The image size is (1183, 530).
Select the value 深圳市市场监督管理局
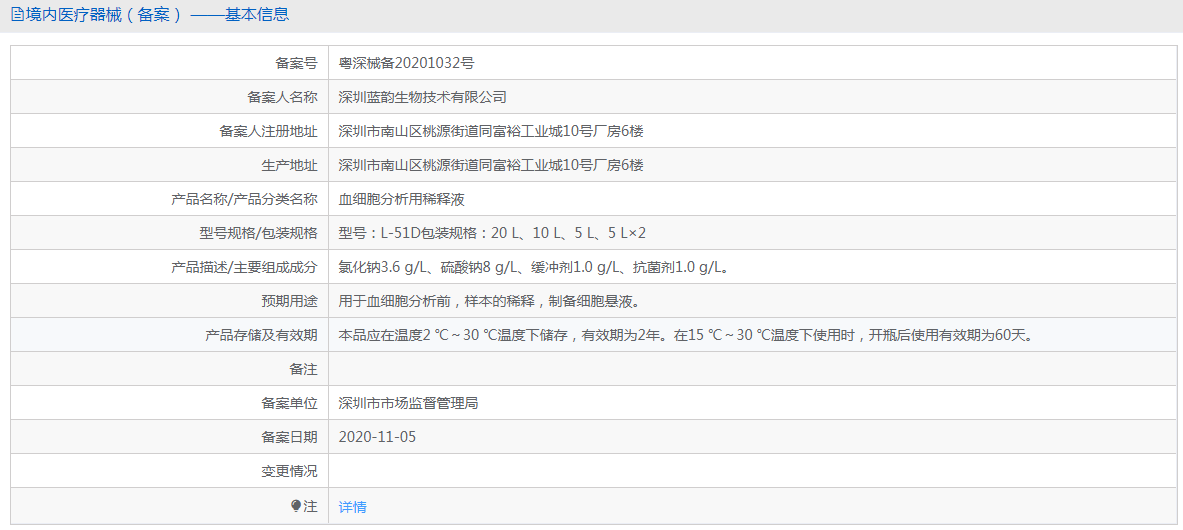[408, 403]
